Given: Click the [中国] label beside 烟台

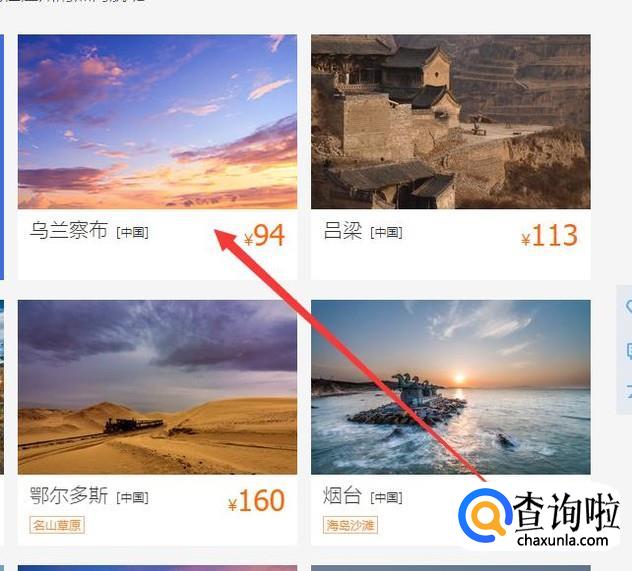Looking at the screenshot, I should click(386, 498).
